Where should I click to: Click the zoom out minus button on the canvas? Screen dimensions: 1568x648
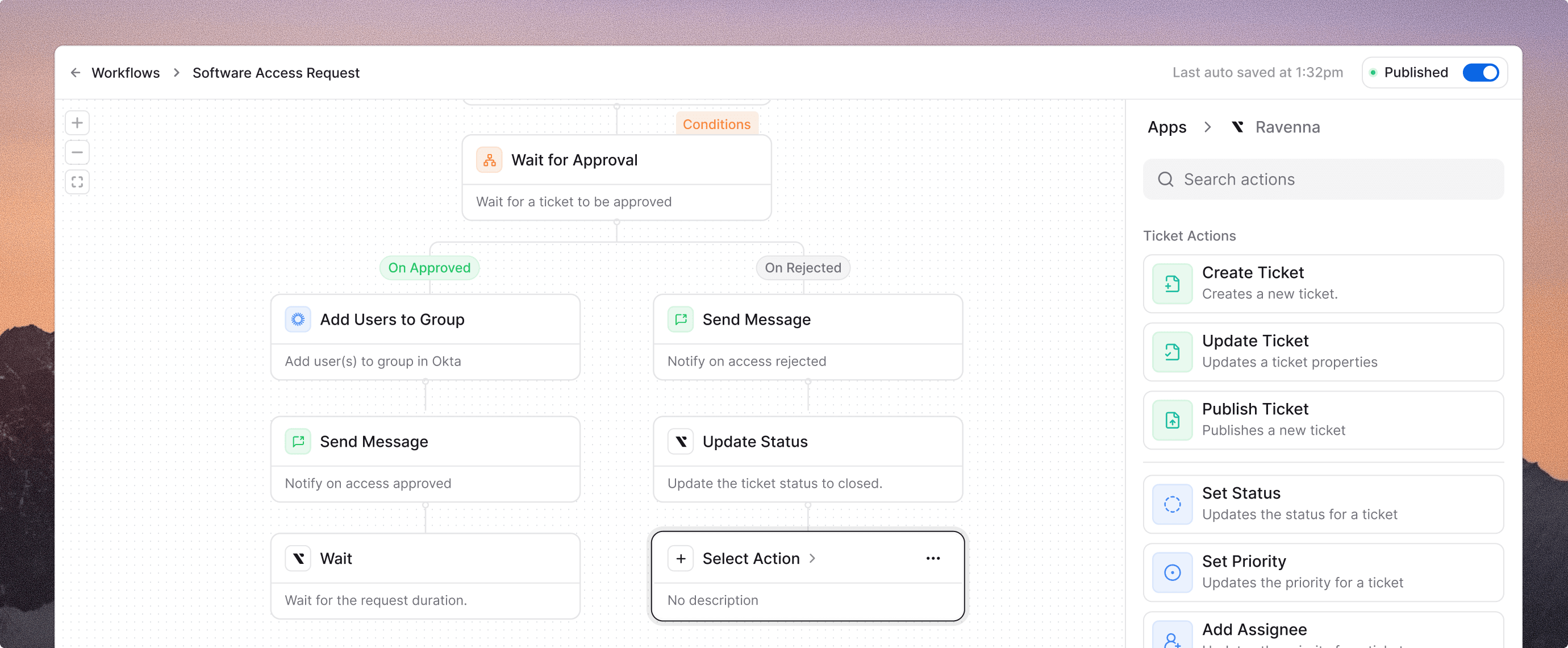point(77,152)
